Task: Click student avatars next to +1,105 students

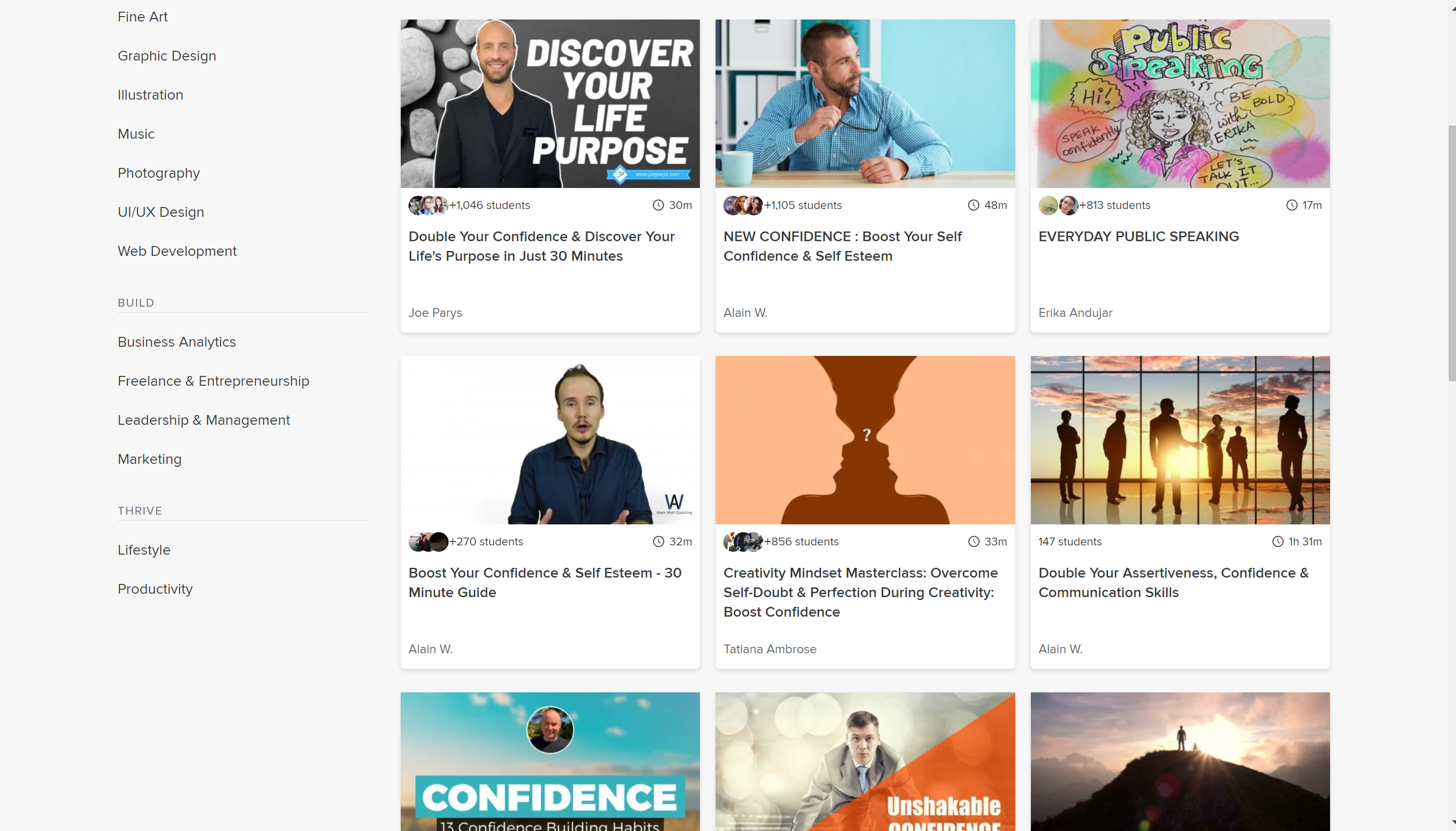Action: click(743, 205)
